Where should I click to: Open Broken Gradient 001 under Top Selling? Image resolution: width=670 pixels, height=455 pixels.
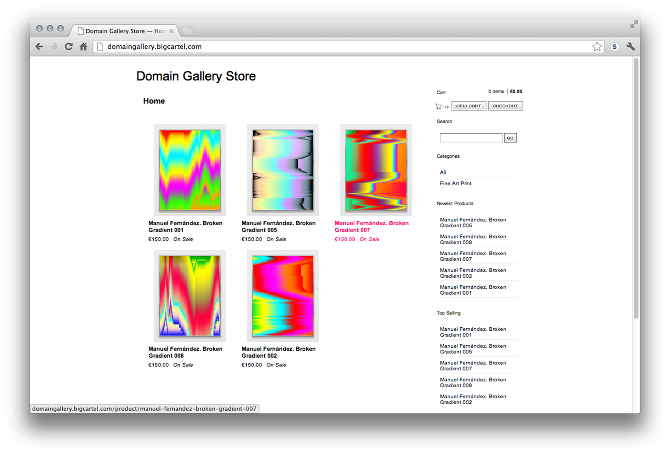pos(473,332)
